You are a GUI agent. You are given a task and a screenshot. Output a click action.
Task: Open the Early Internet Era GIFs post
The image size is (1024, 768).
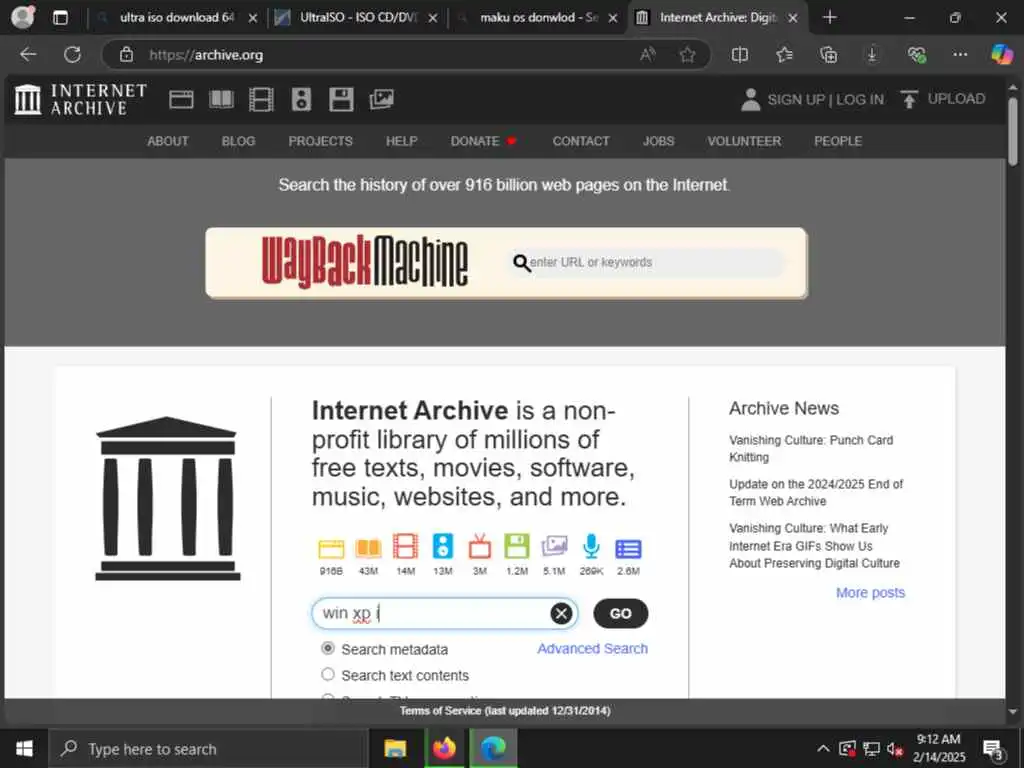pos(814,545)
